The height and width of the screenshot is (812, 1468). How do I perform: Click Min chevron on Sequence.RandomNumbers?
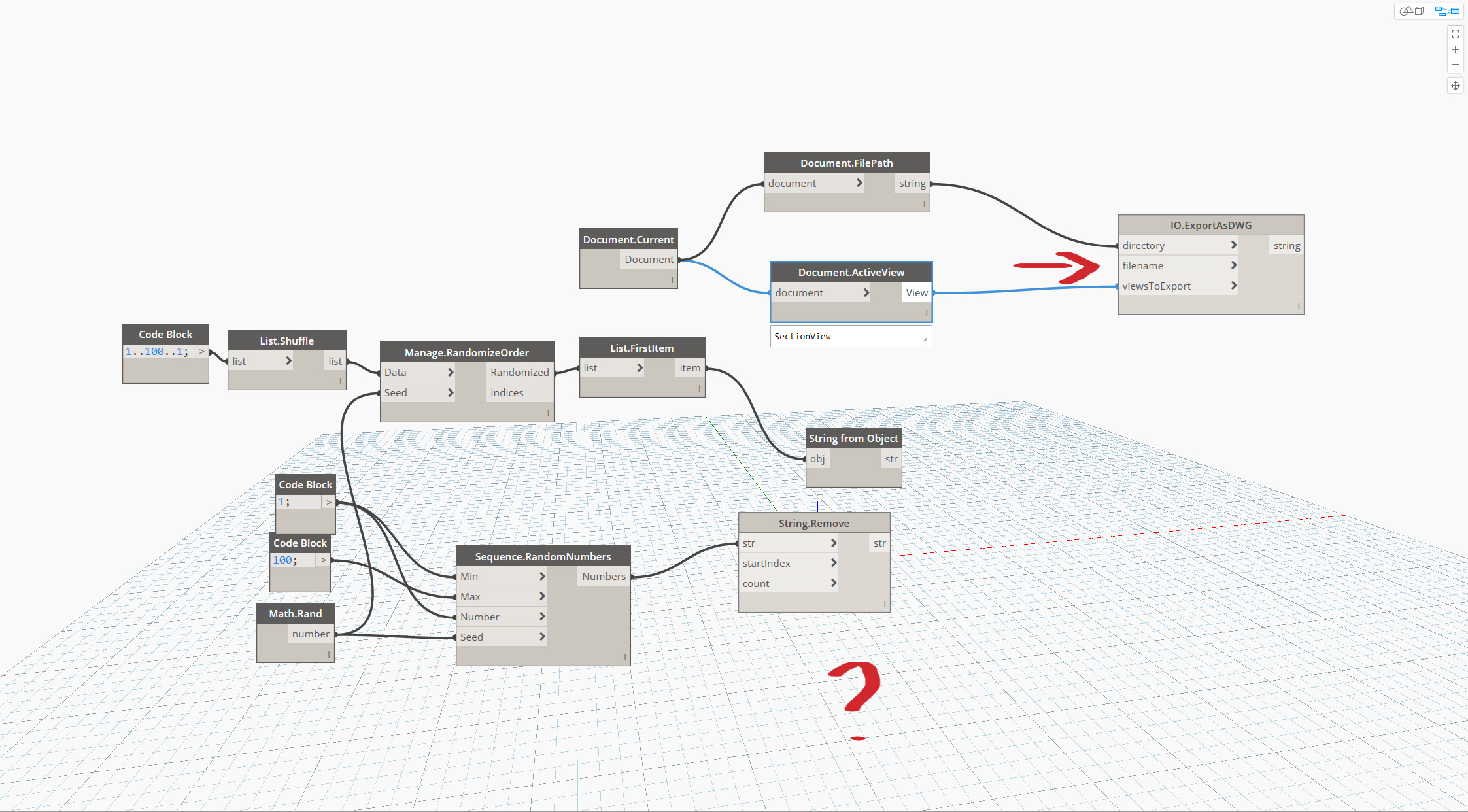(x=541, y=576)
